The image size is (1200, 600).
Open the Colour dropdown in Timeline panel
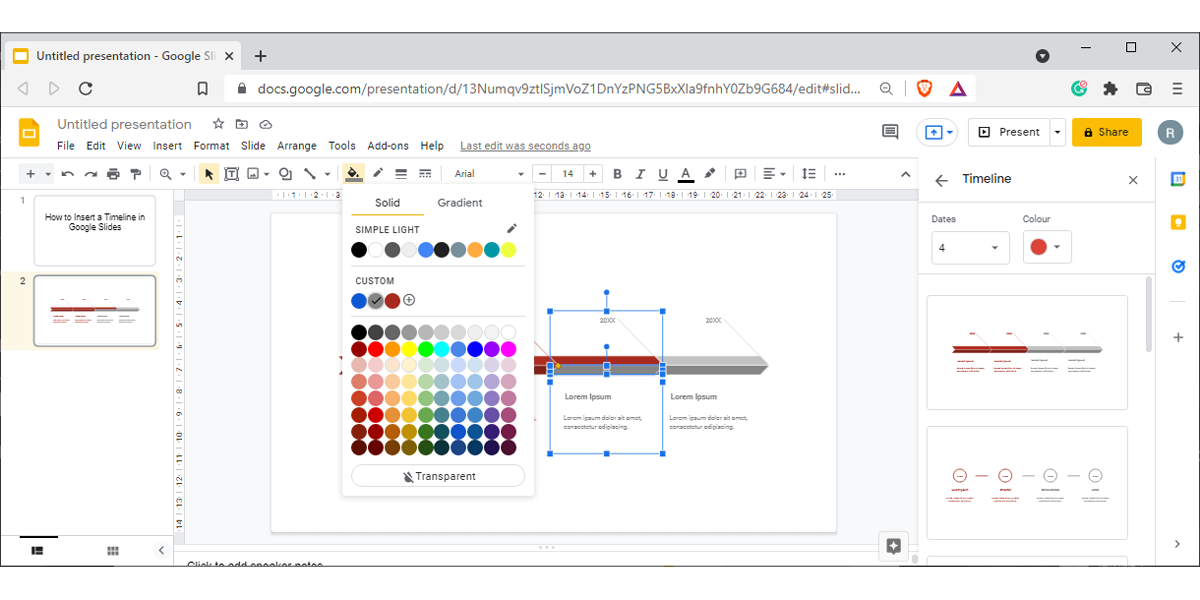pyautogui.click(x=1047, y=248)
